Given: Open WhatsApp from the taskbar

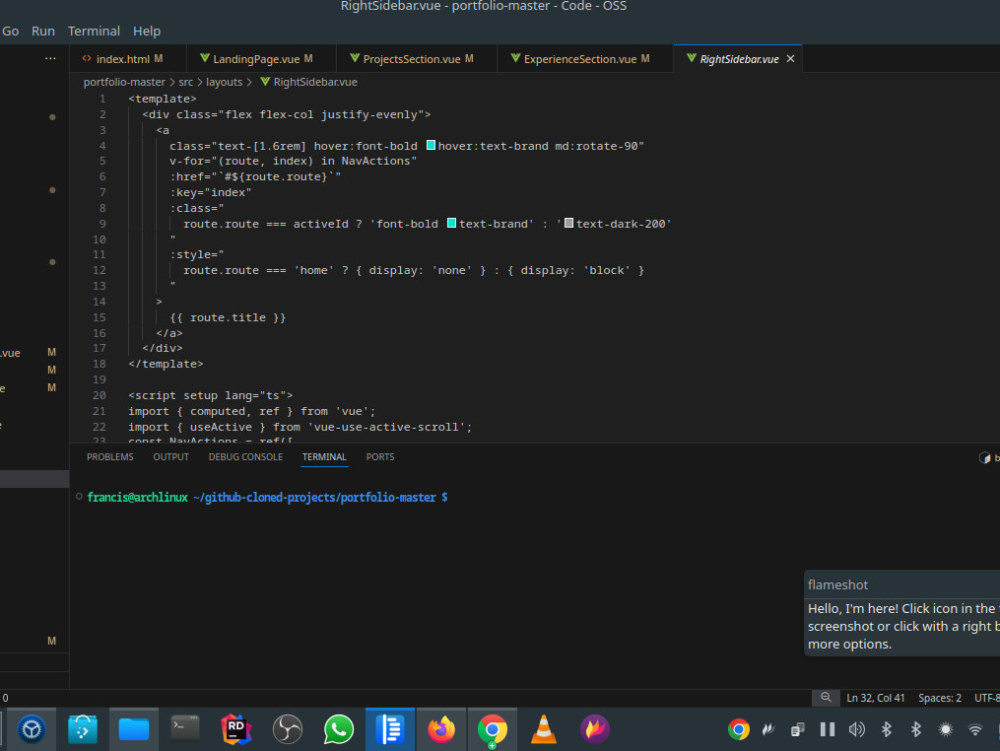Looking at the screenshot, I should tap(339, 729).
